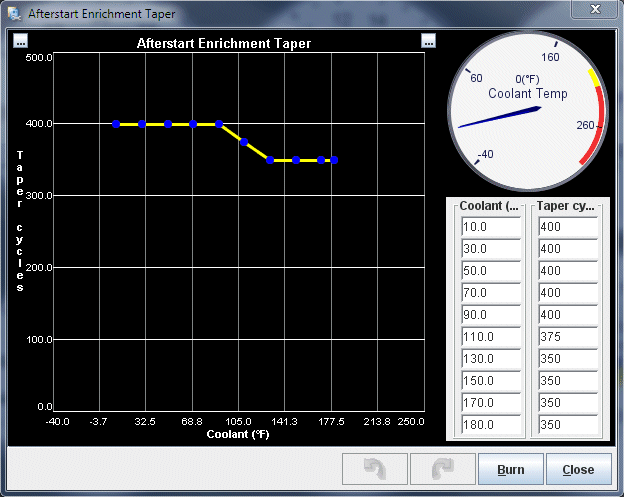The height and width of the screenshot is (497, 624).
Task: Select the coolant field with value 70.0
Action: (x=491, y=293)
